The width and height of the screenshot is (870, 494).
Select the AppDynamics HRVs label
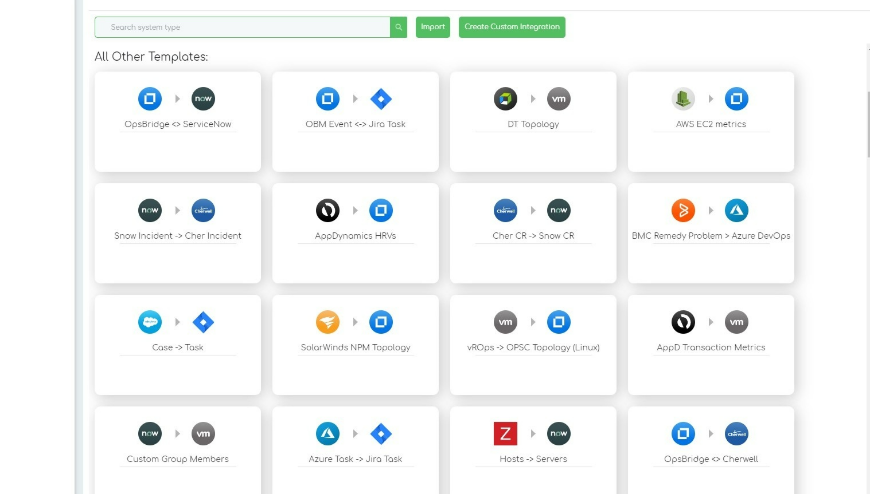356,236
